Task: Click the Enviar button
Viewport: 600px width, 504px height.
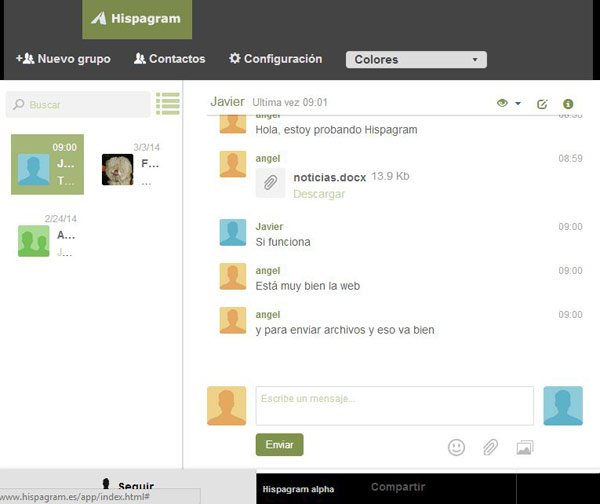Action: click(x=280, y=445)
